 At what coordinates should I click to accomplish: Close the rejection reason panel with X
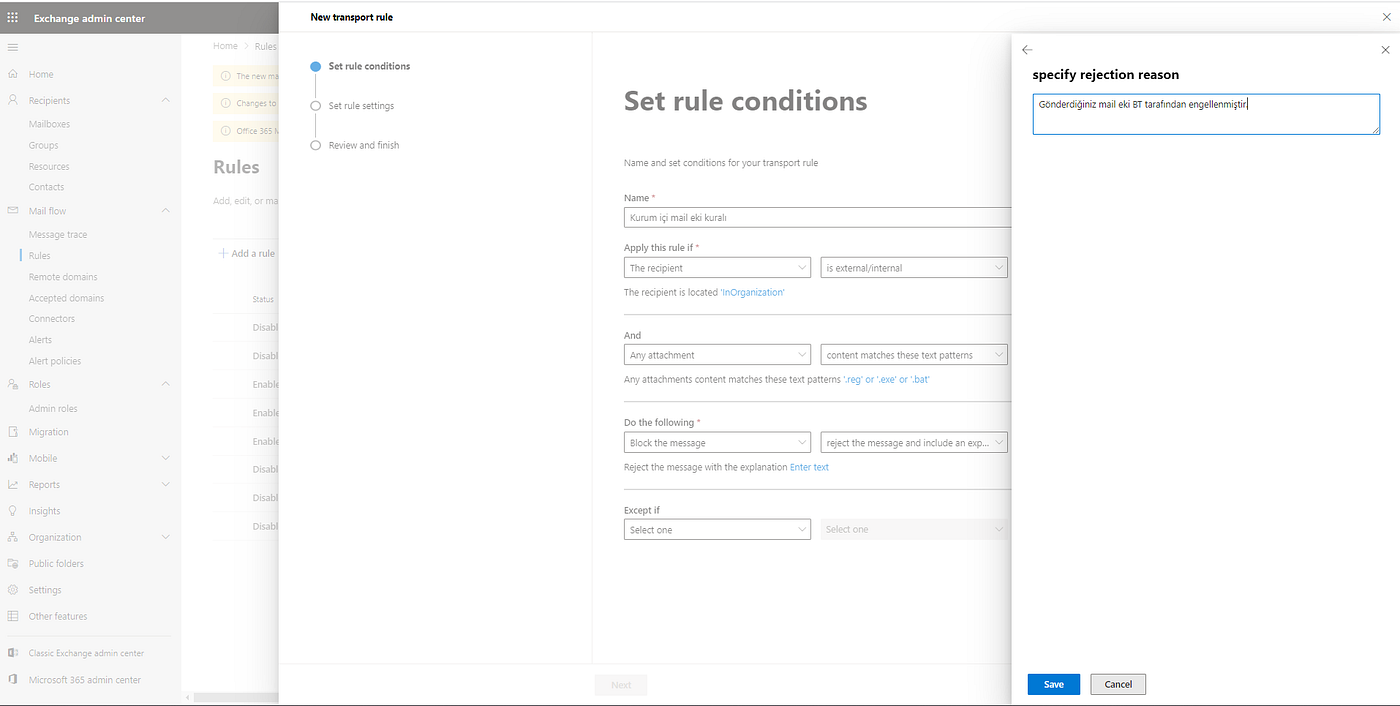[1385, 50]
